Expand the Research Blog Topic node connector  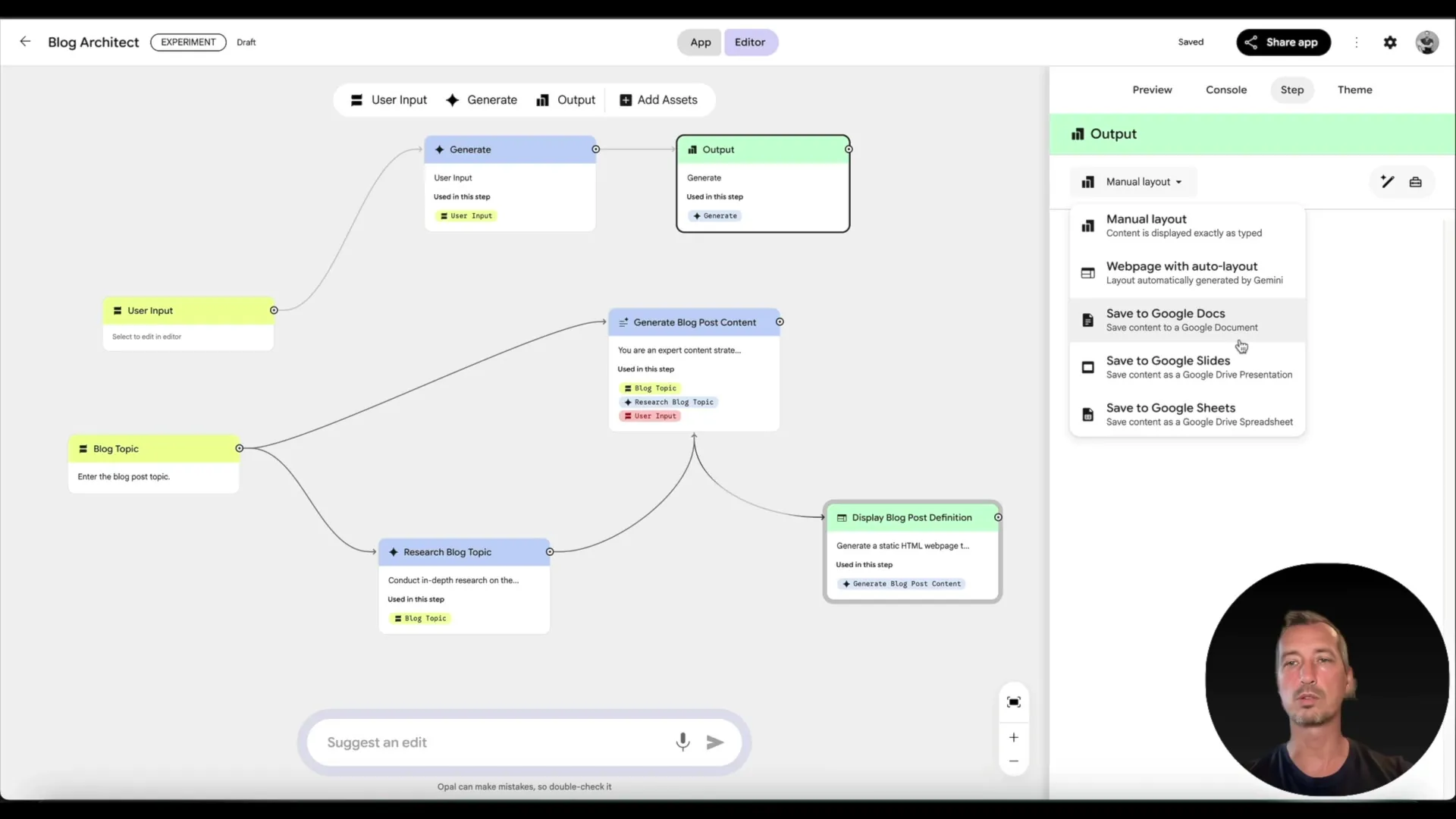pyautogui.click(x=550, y=552)
